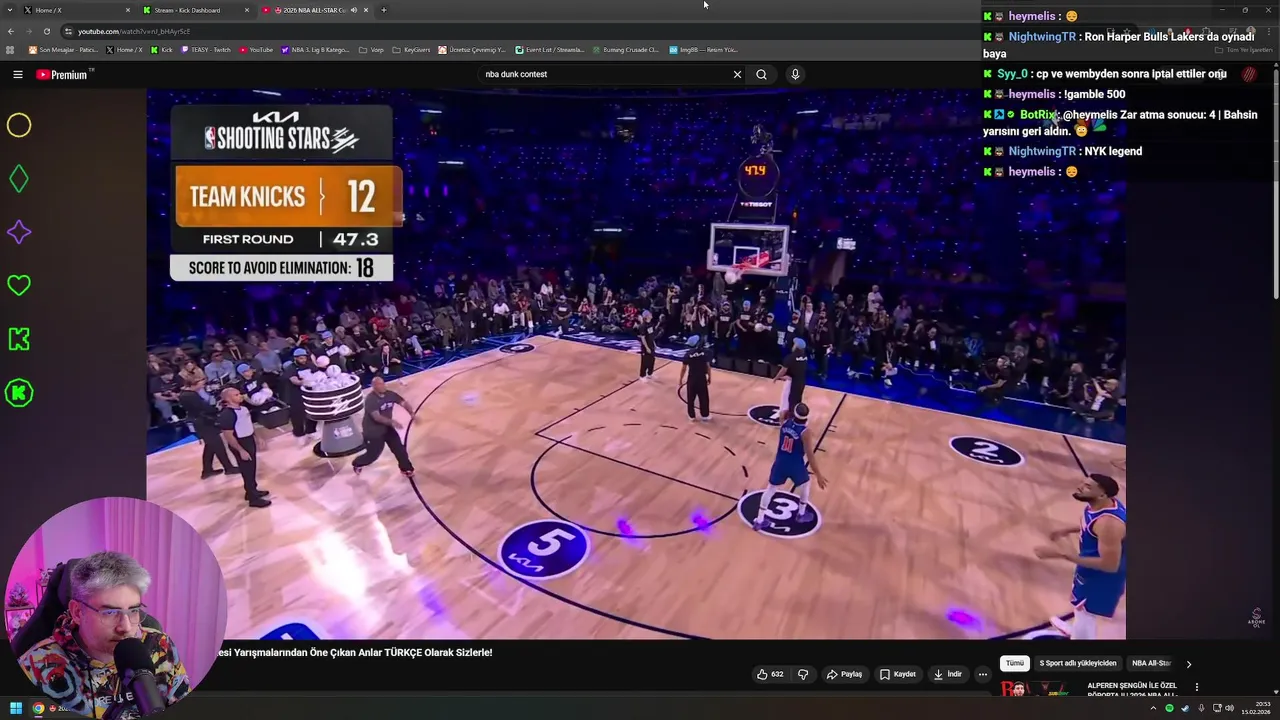Screen dimensions: 1280x720
Task: Click NightwingTR in the 'NYK legend' message
Action: pos(1042,151)
